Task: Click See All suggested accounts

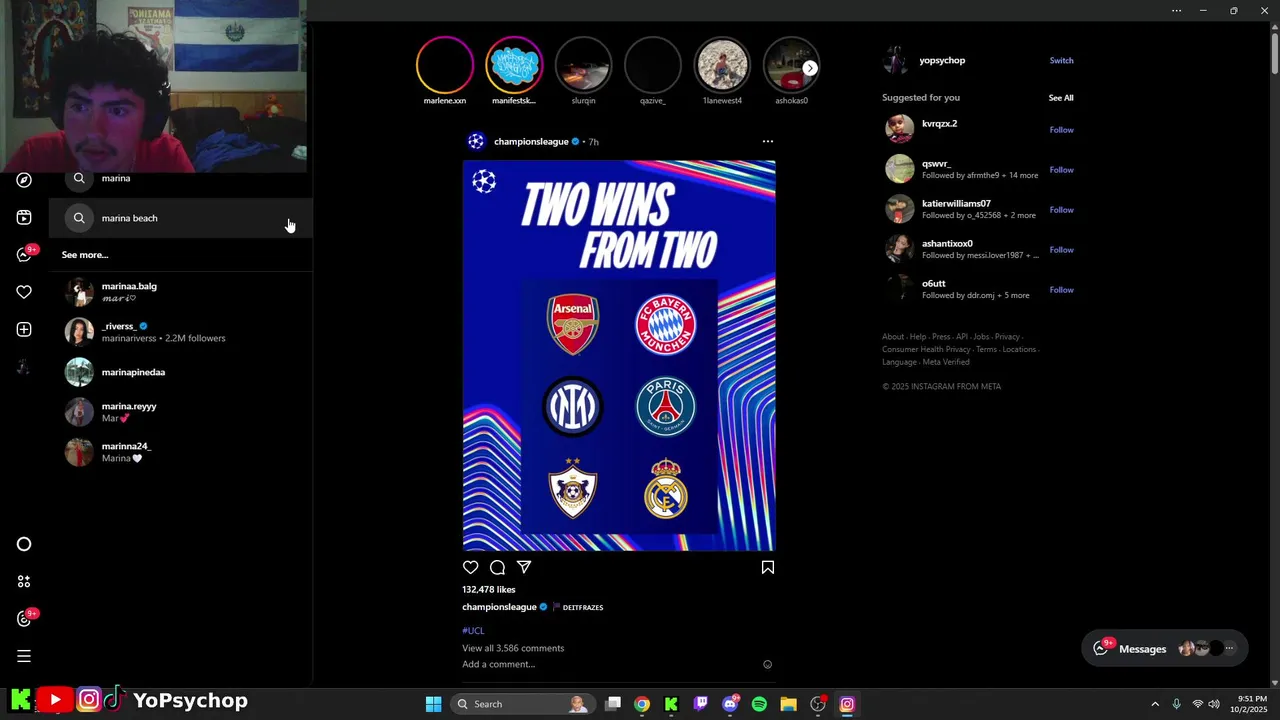Action: (1061, 98)
